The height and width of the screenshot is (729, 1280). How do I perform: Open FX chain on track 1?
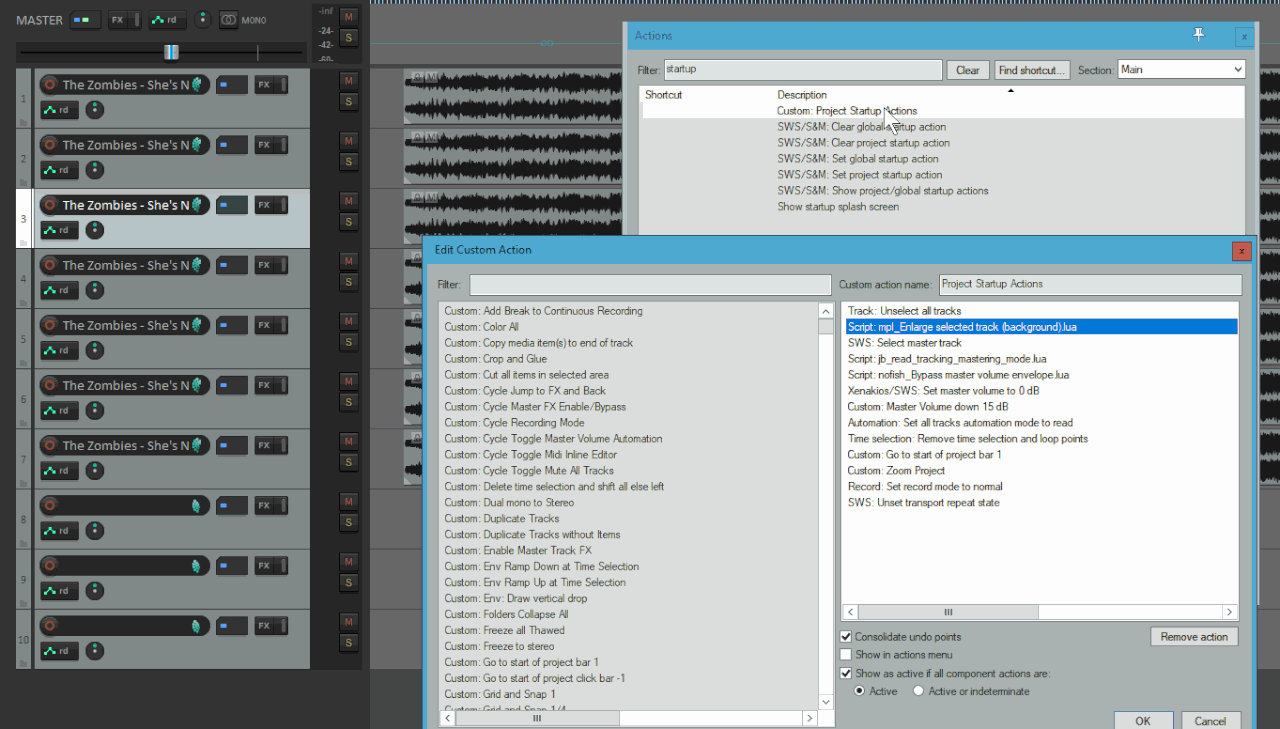tap(265, 85)
